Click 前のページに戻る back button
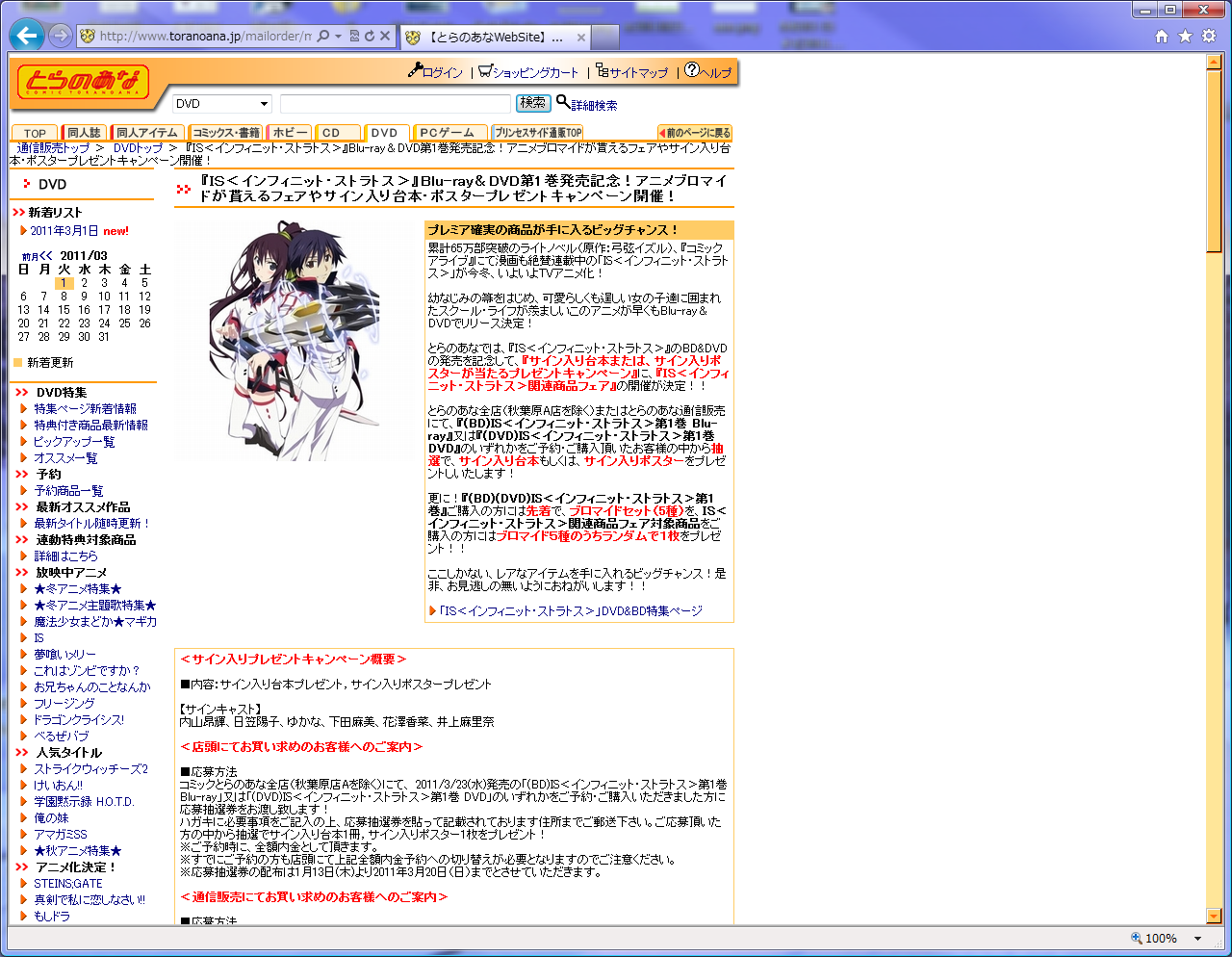The height and width of the screenshot is (957, 1232). [x=695, y=133]
